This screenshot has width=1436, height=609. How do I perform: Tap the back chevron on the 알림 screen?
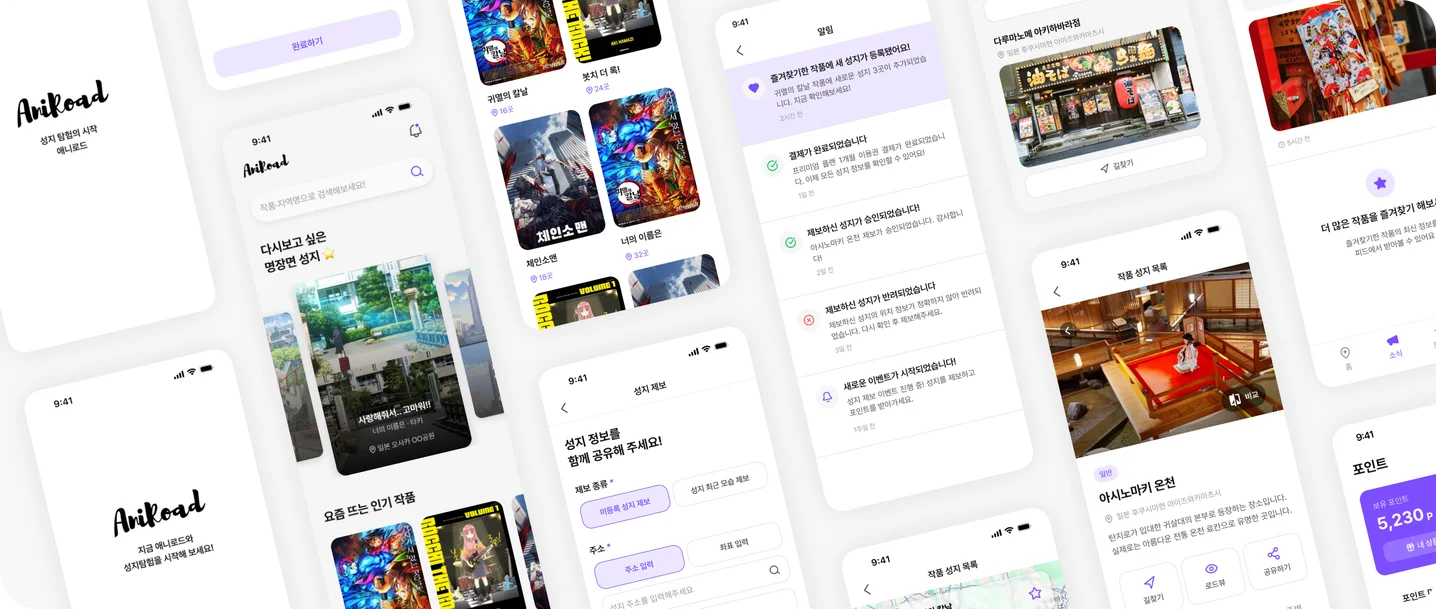[740, 48]
